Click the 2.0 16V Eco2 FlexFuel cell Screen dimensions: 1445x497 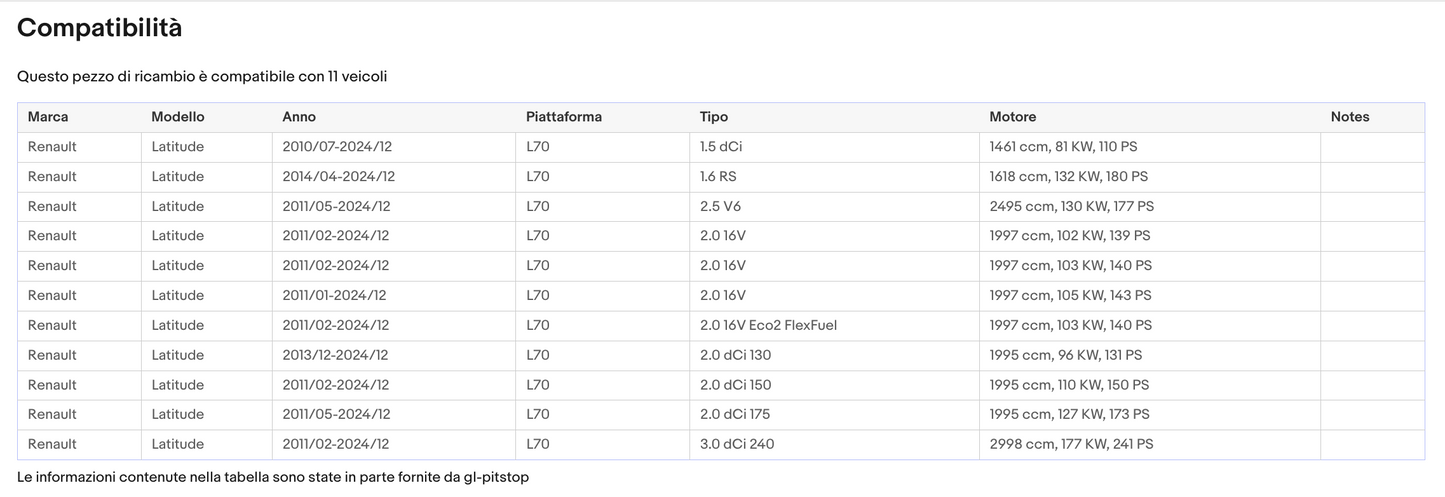coord(768,325)
